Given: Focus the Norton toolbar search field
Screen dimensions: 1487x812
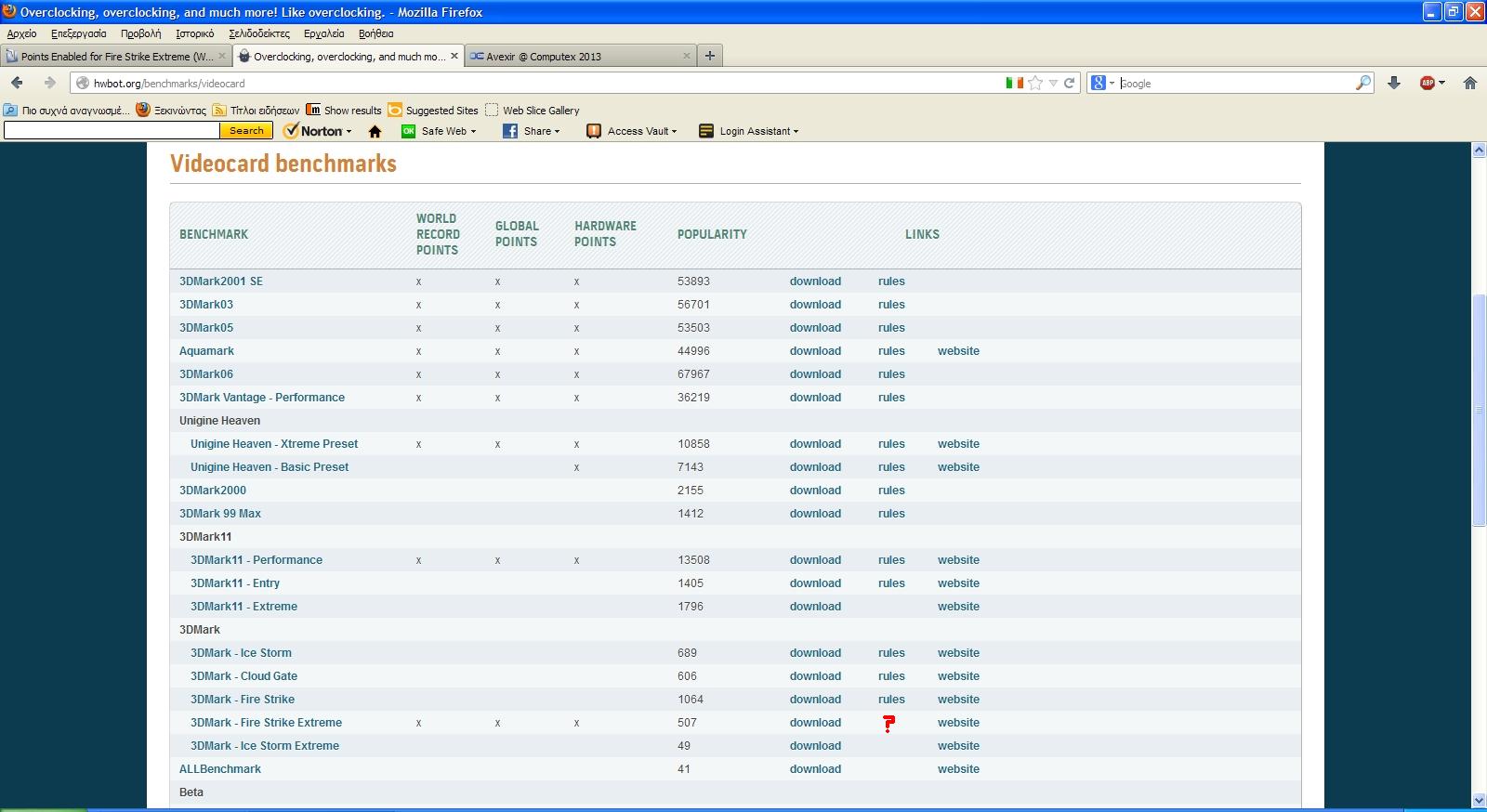Looking at the screenshot, I should point(112,131).
